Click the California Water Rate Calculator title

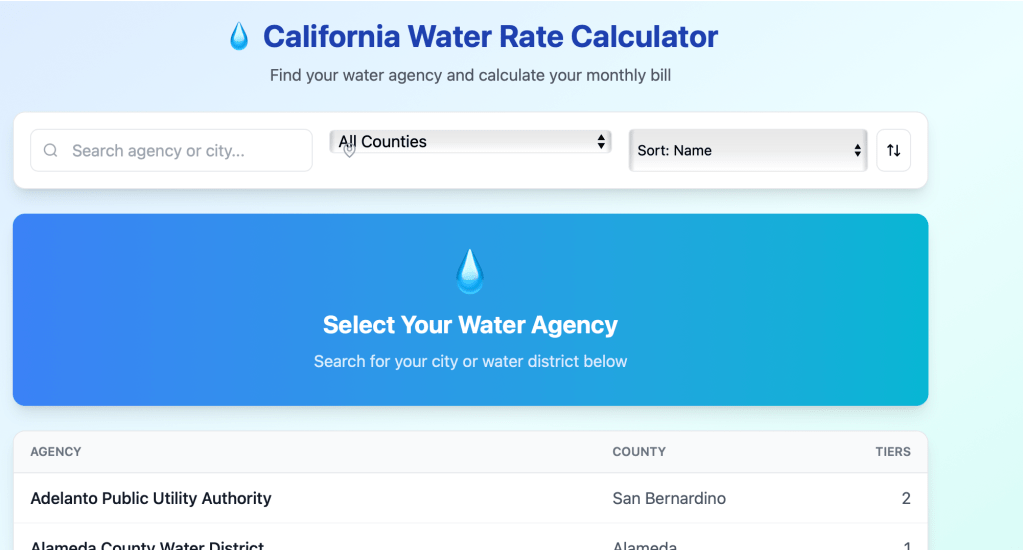(490, 37)
